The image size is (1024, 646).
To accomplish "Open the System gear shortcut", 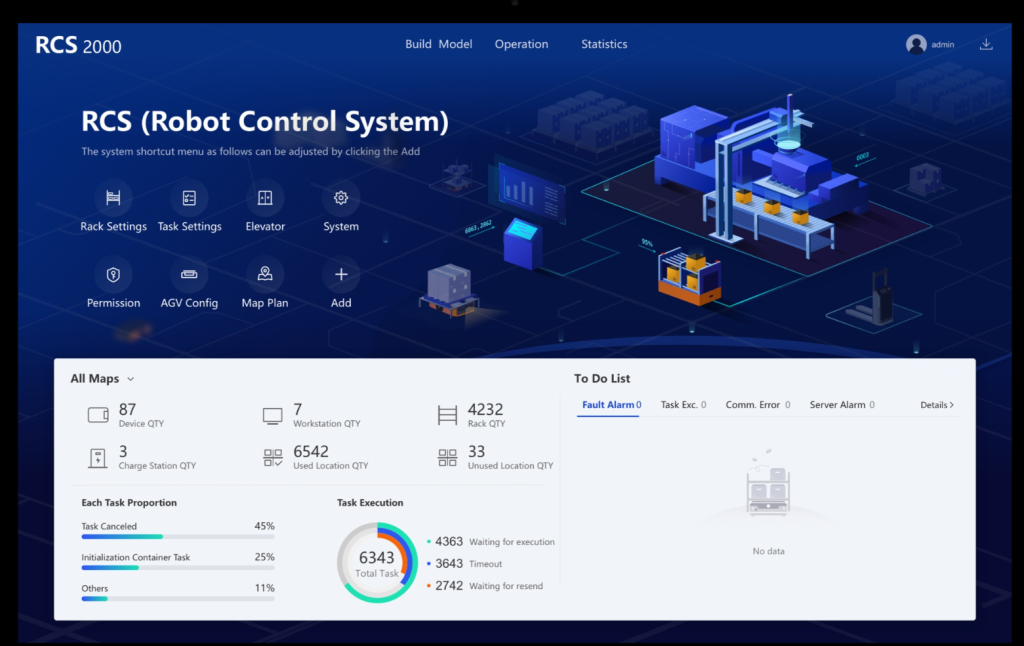I will 341,198.
